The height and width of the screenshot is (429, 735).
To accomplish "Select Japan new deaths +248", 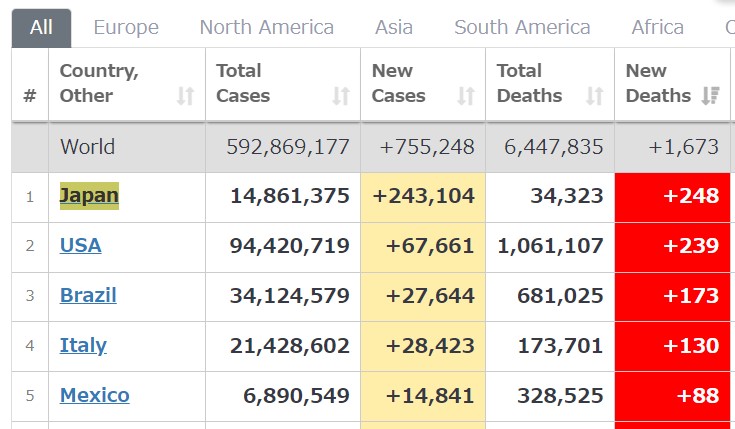I will (x=691, y=196).
